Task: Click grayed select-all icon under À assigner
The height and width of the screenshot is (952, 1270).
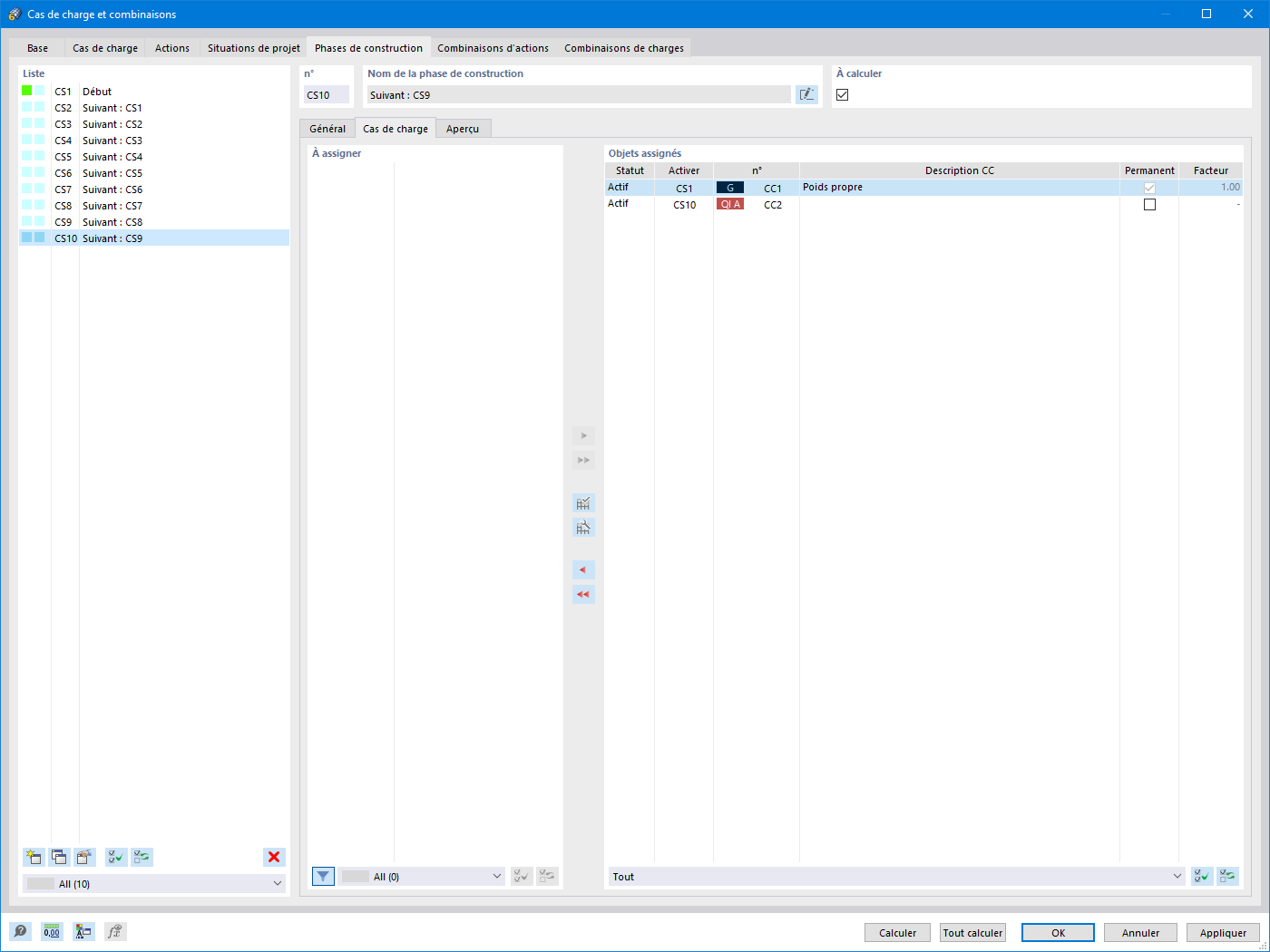Action: point(522,877)
